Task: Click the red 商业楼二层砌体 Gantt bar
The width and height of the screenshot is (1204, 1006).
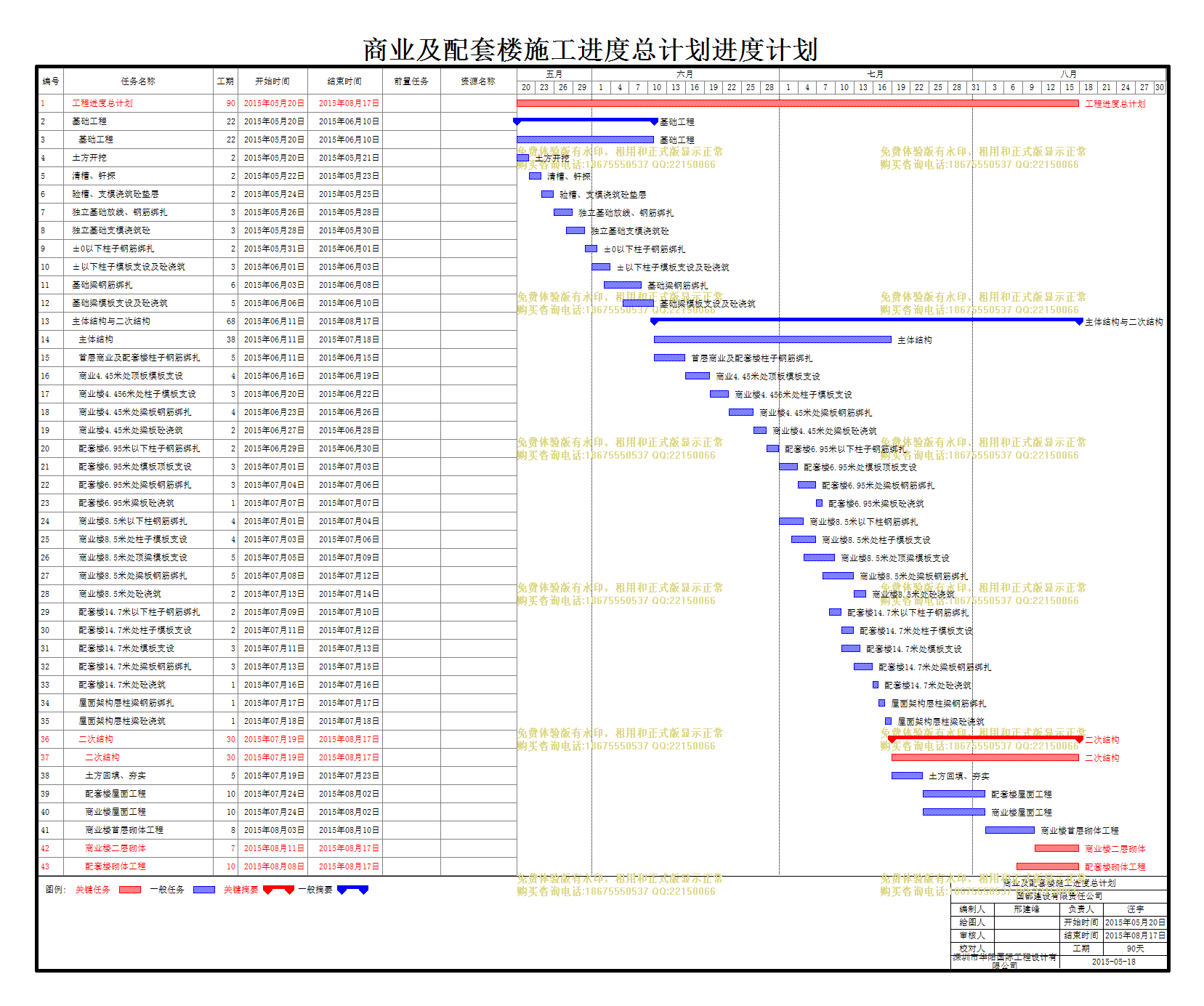Action: (1056, 848)
